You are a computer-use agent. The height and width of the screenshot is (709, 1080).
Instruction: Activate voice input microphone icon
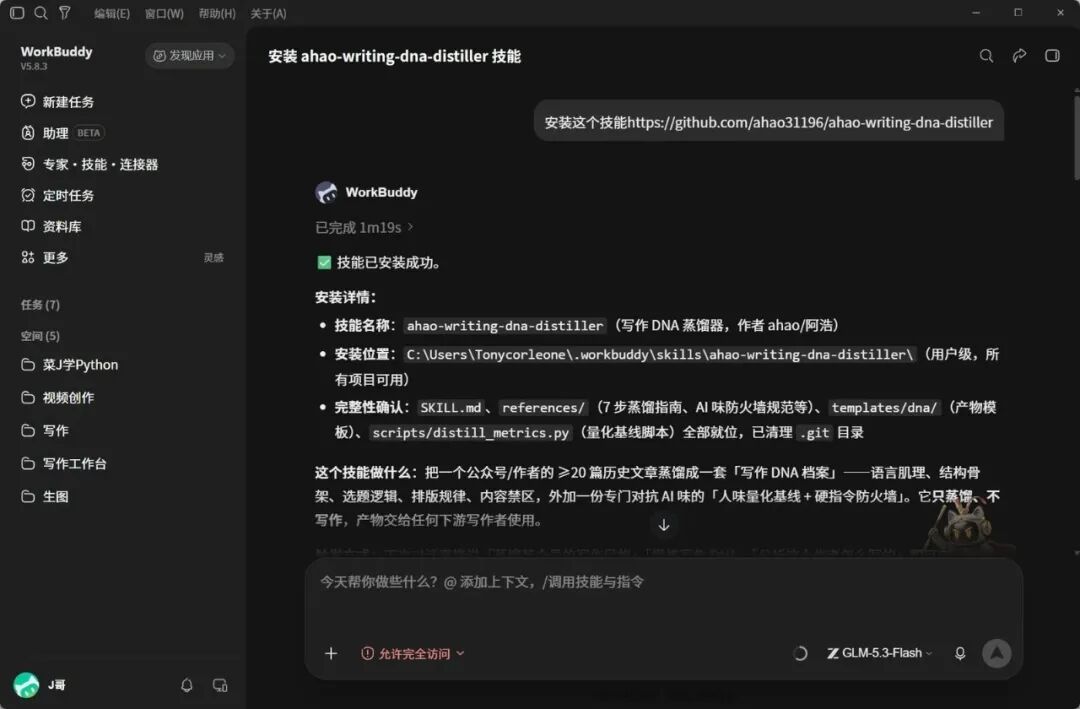(960, 653)
